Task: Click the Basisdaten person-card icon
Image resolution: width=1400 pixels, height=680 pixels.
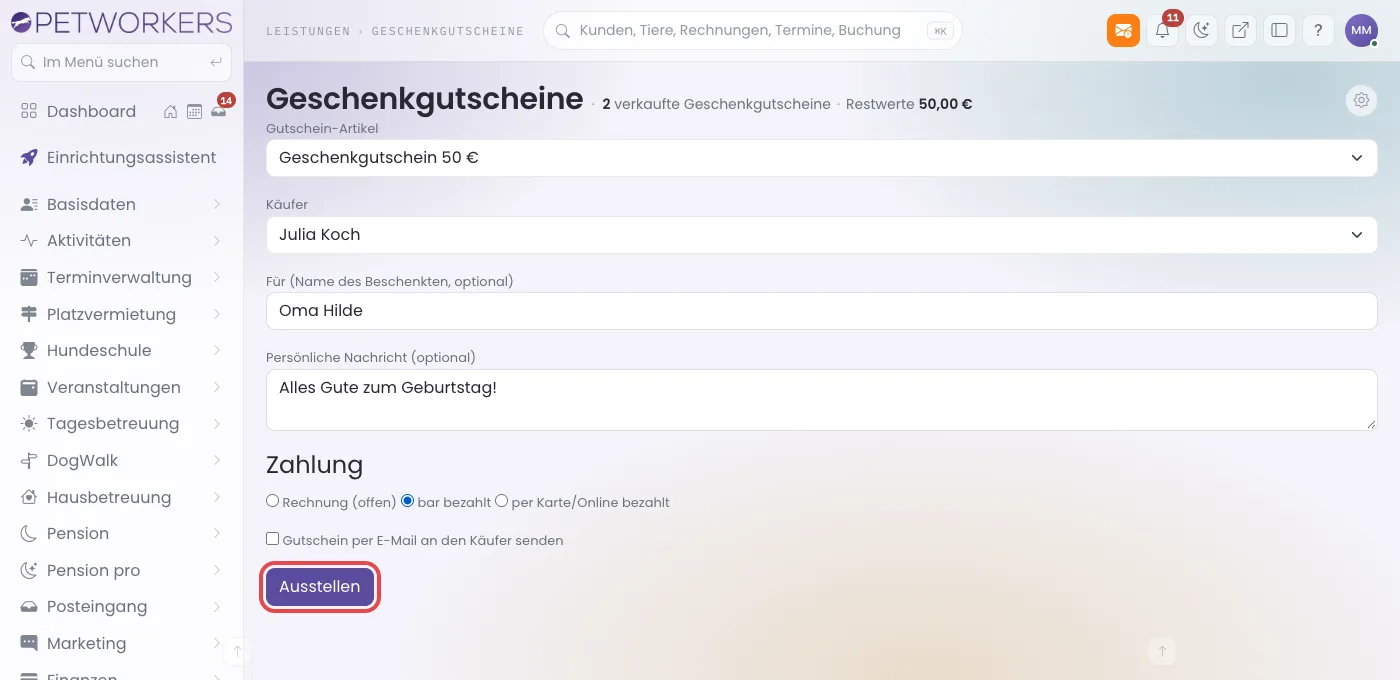Action: [x=29, y=204]
